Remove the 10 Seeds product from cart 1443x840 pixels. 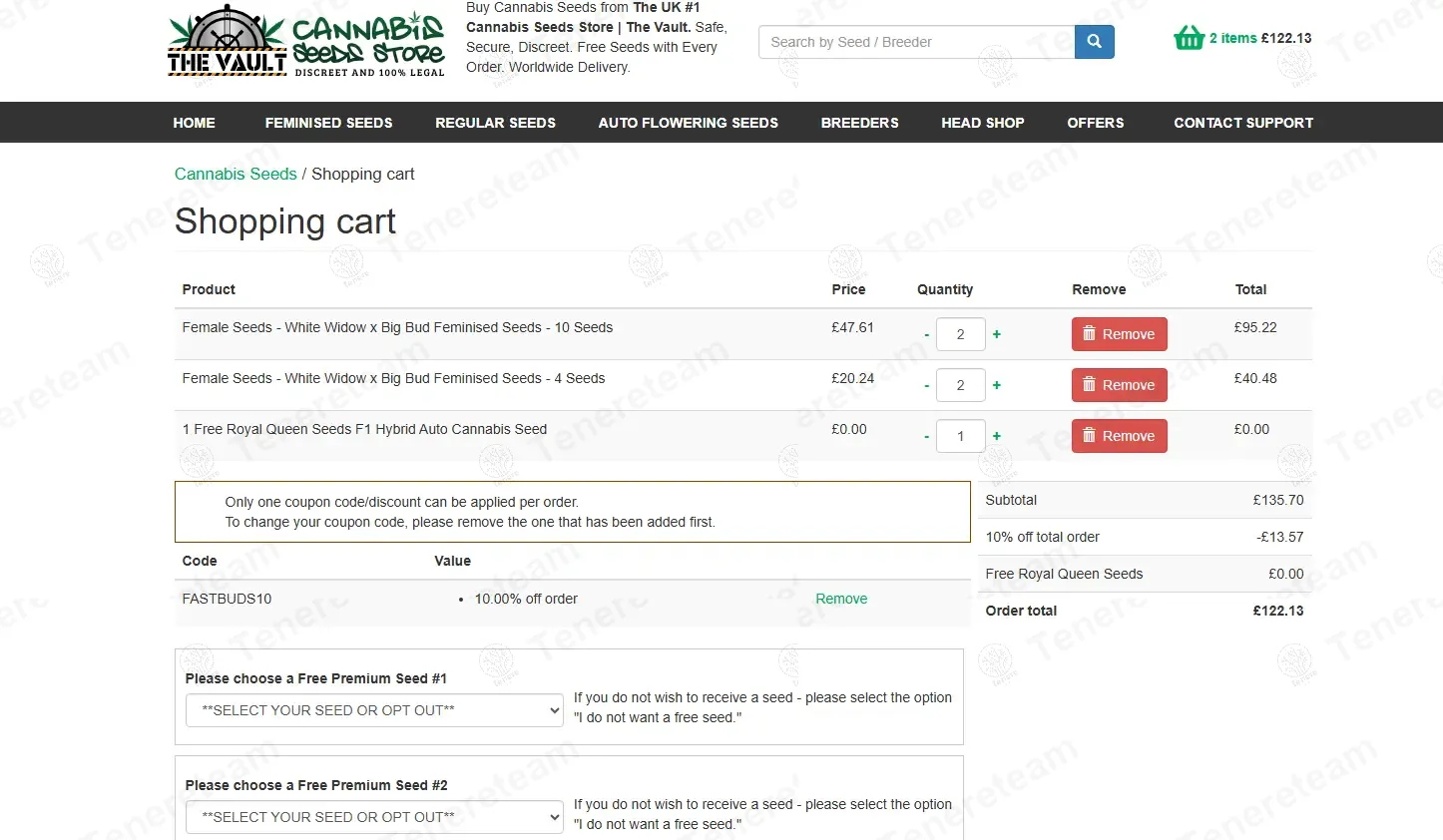[x=1119, y=334]
